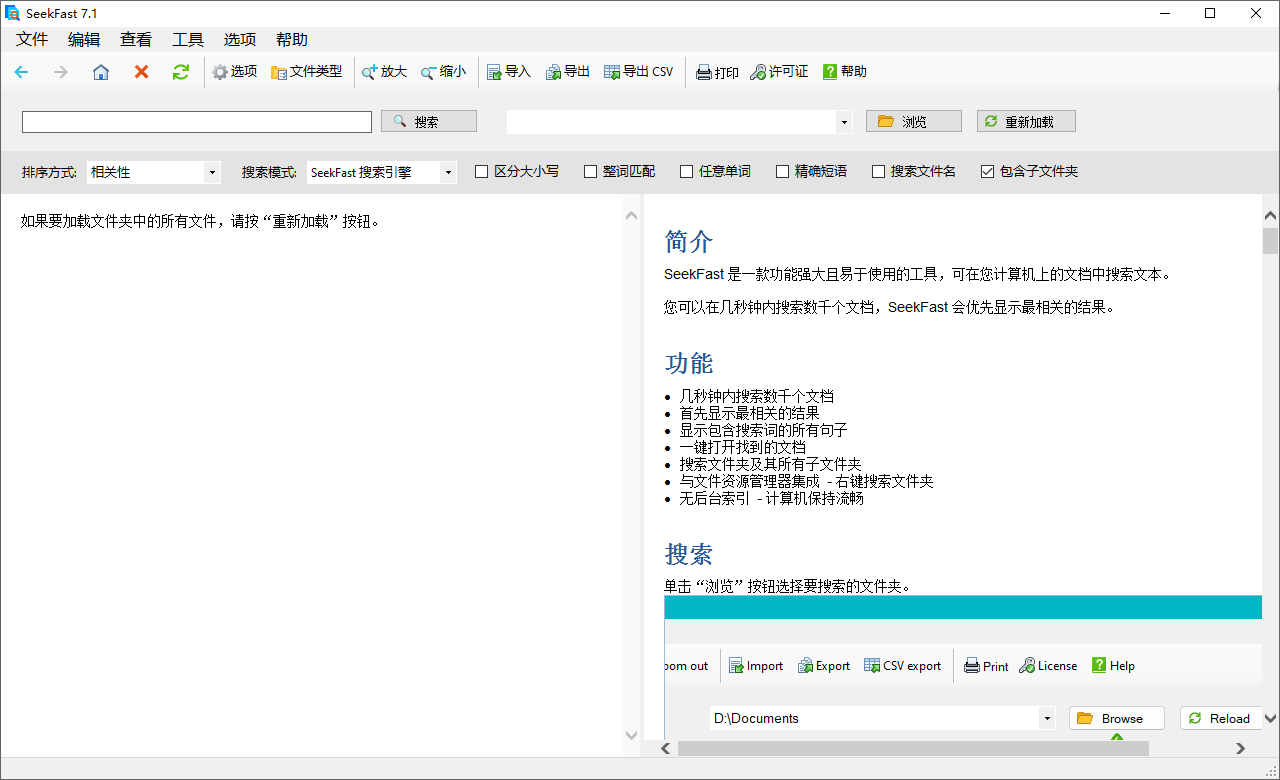Go forward with the right arrow icon
1280x780 pixels.
click(x=61, y=72)
